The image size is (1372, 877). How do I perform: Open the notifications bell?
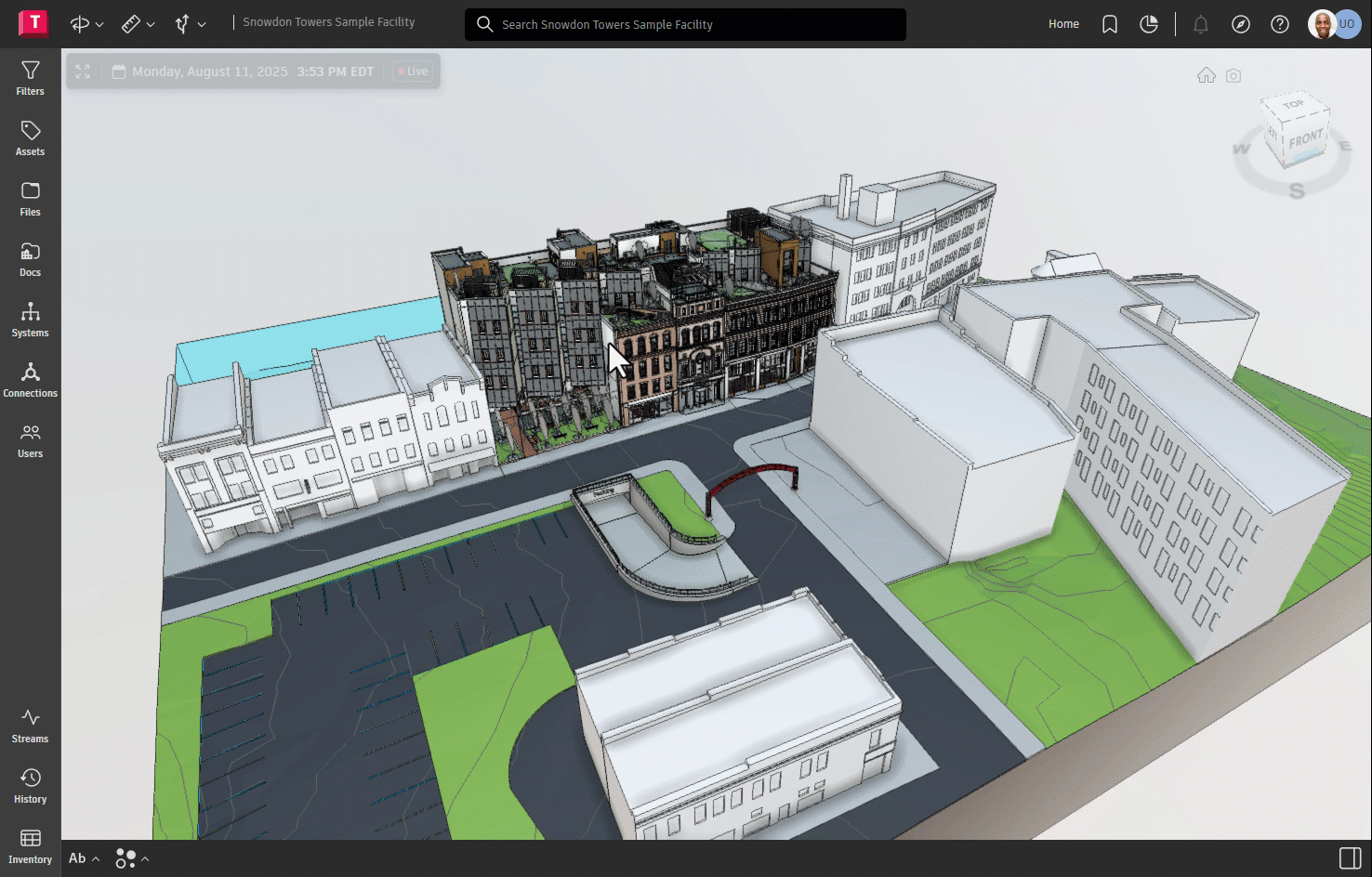(1200, 24)
